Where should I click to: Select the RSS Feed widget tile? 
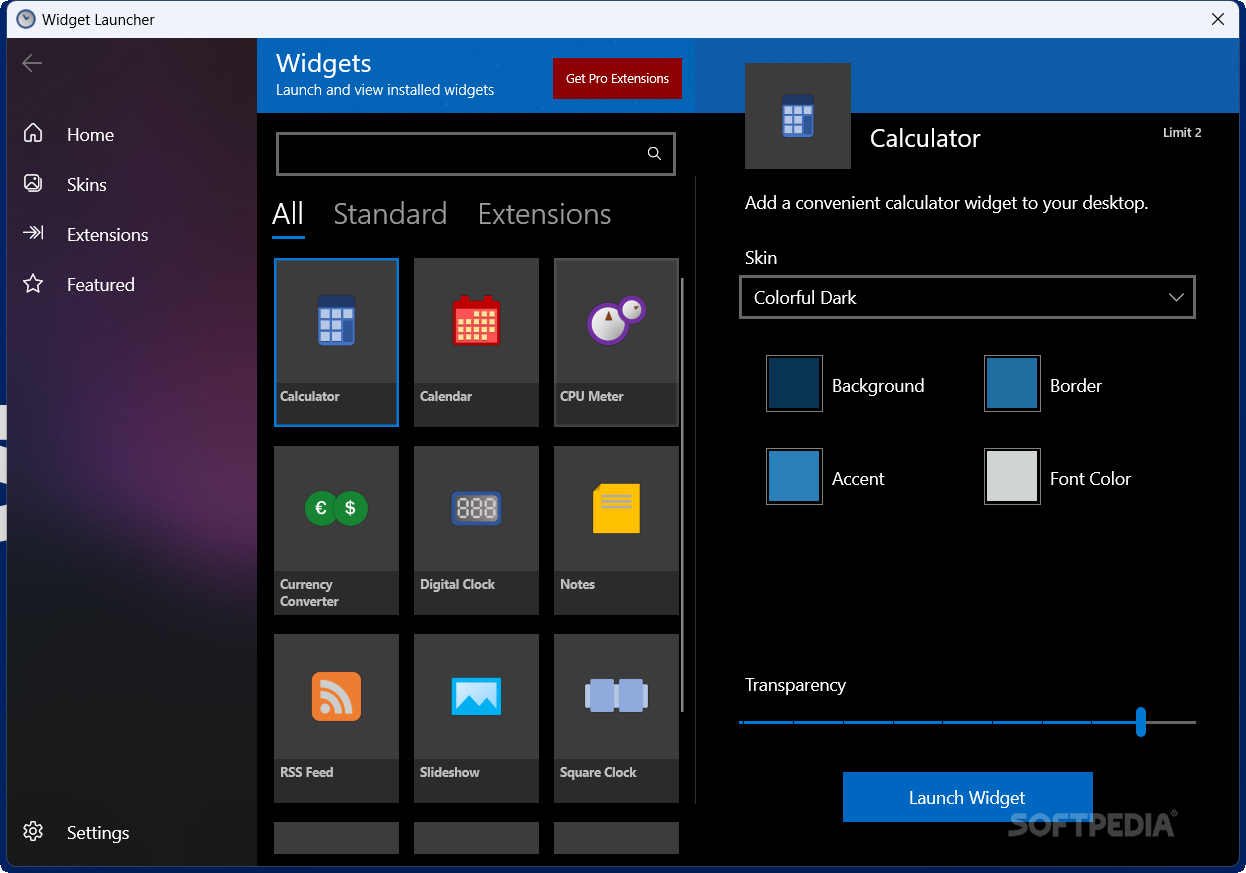click(x=336, y=718)
